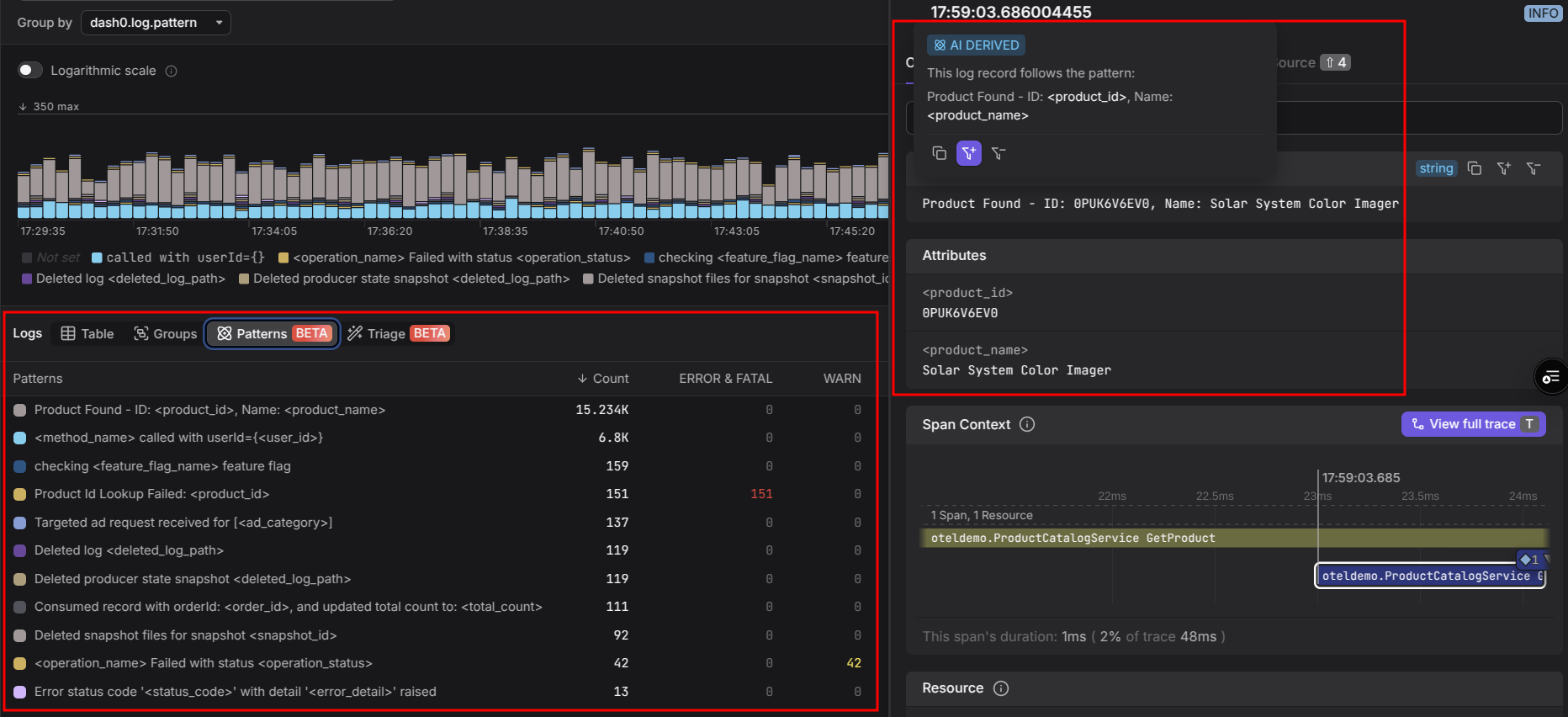Click the Patterns column header

(38, 379)
